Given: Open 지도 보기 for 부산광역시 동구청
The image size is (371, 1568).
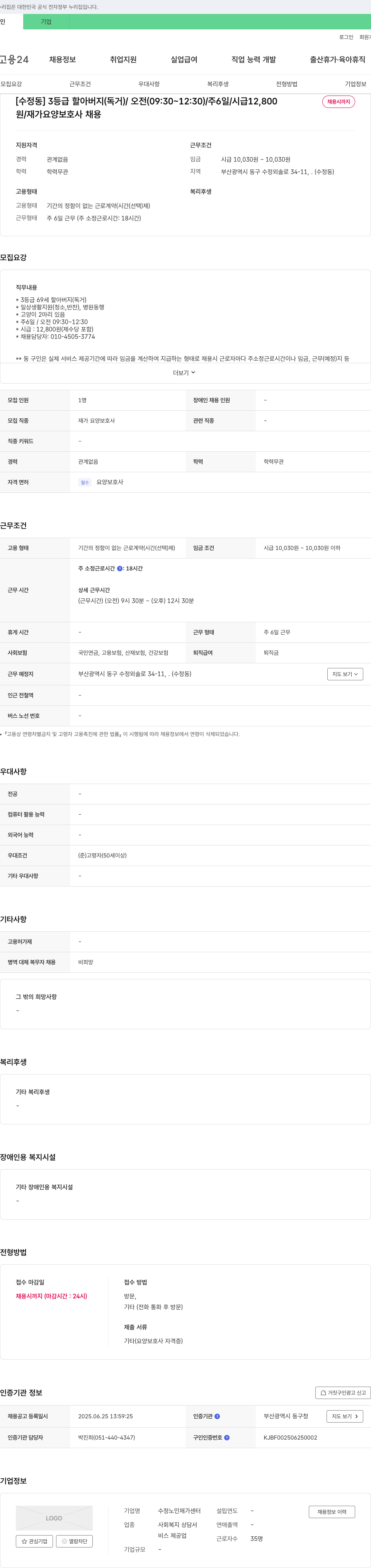Looking at the screenshot, I should point(345,1416).
